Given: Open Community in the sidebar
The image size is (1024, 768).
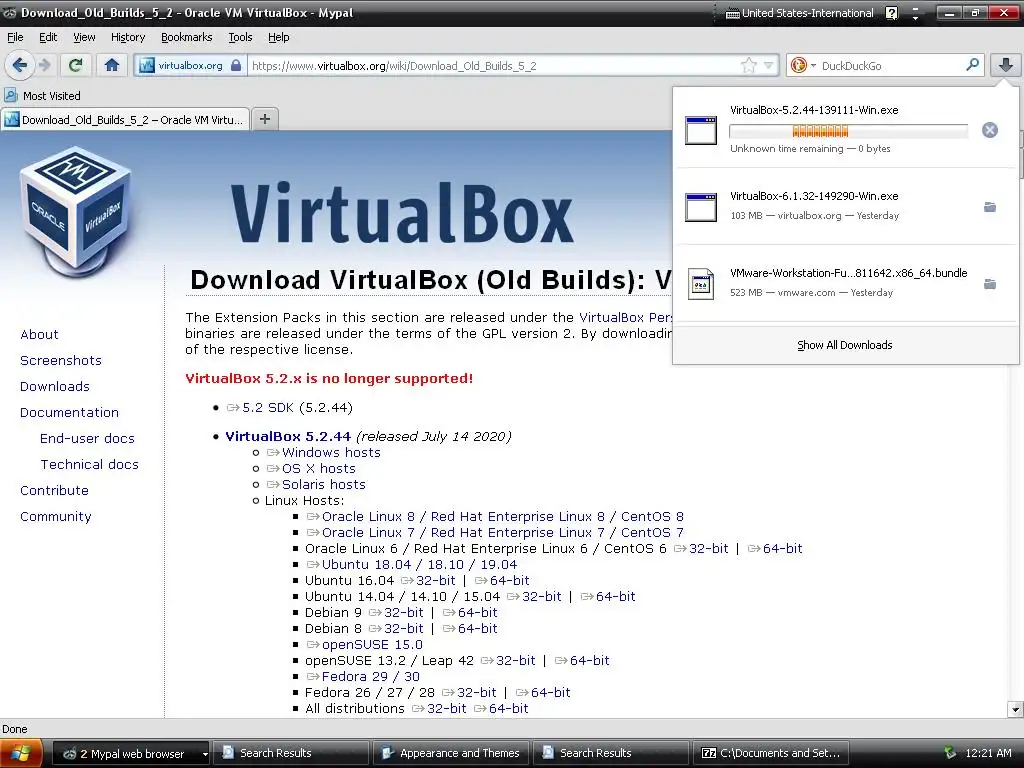Looking at the screenshot, I should click(56, 517).
